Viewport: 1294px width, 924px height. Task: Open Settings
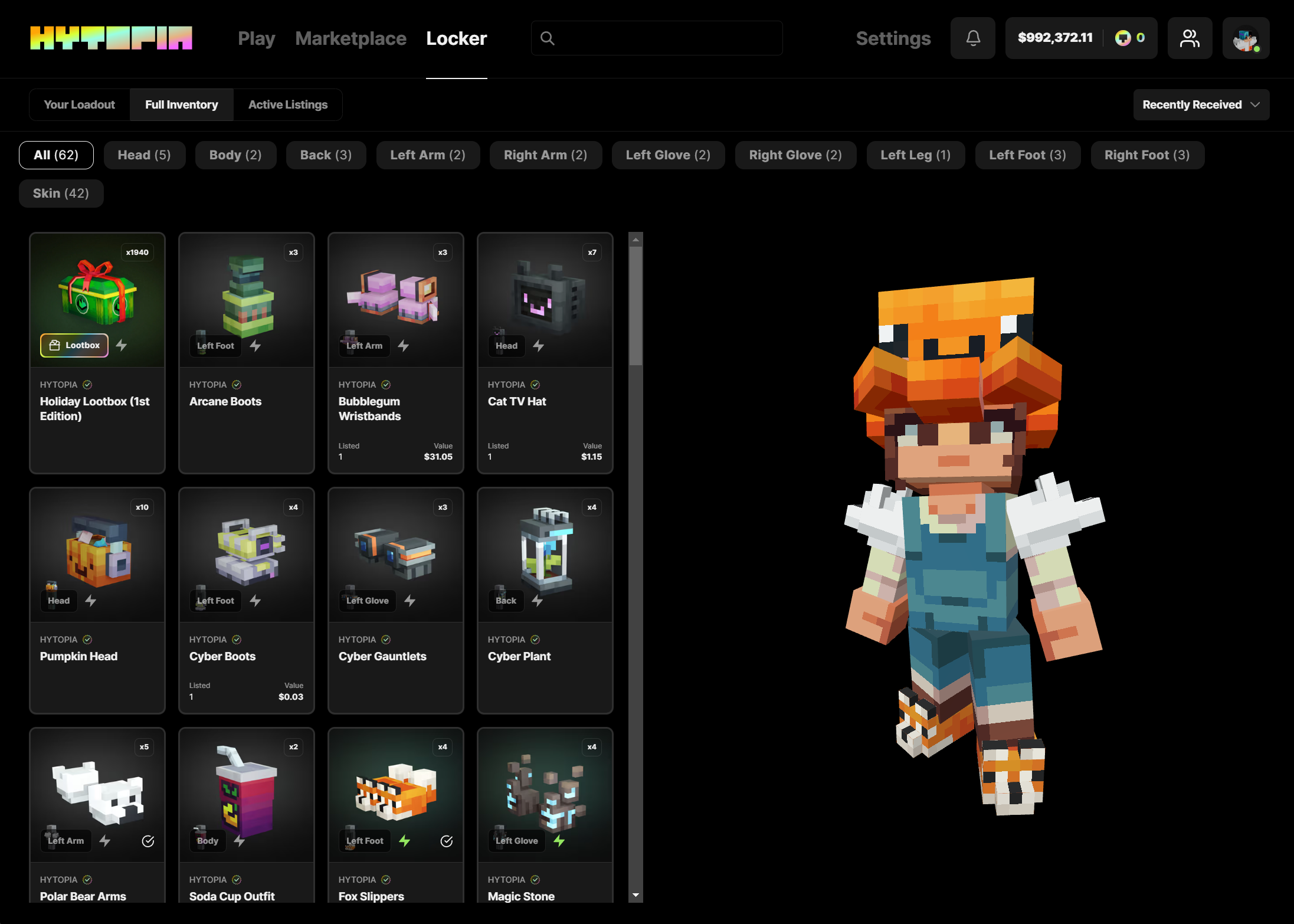(893, 38)
